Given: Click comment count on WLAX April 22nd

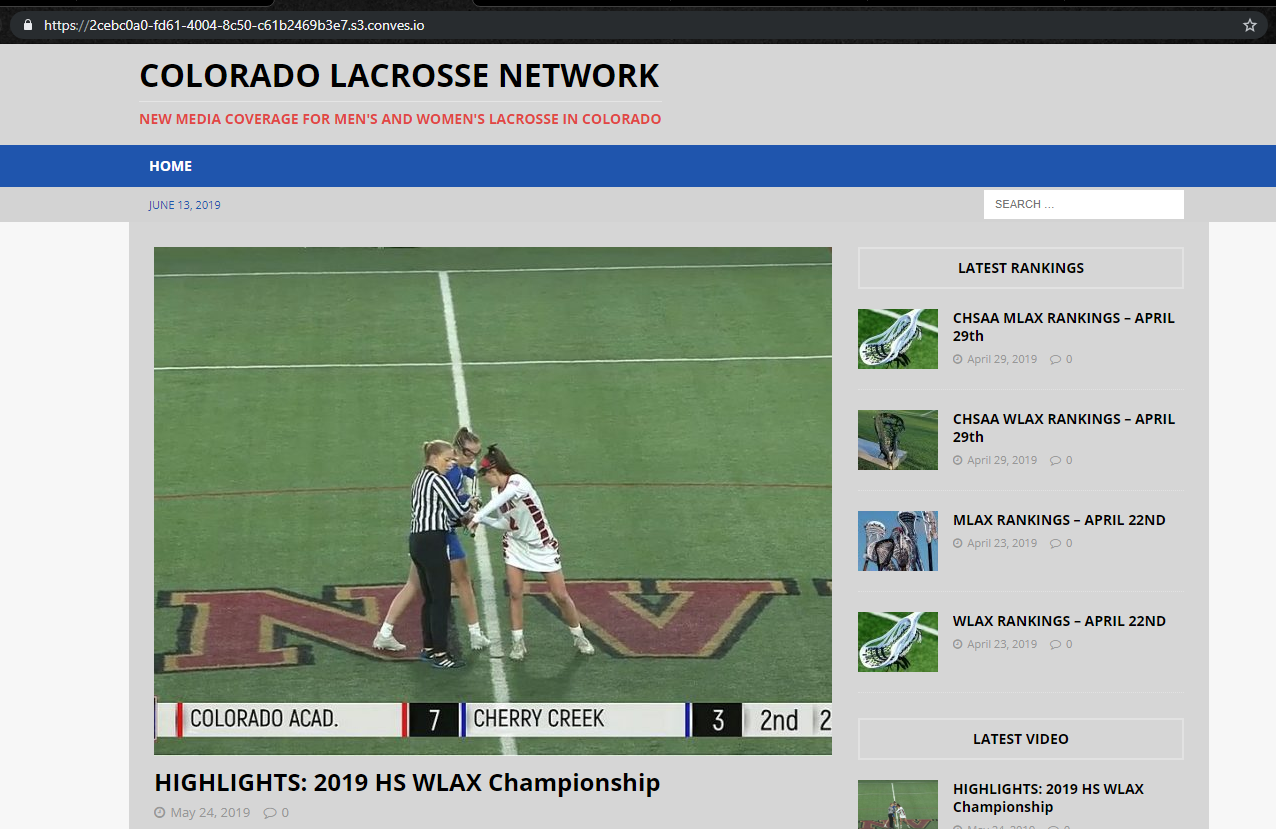Looking at the screenshot, I should coord(1069,644).
